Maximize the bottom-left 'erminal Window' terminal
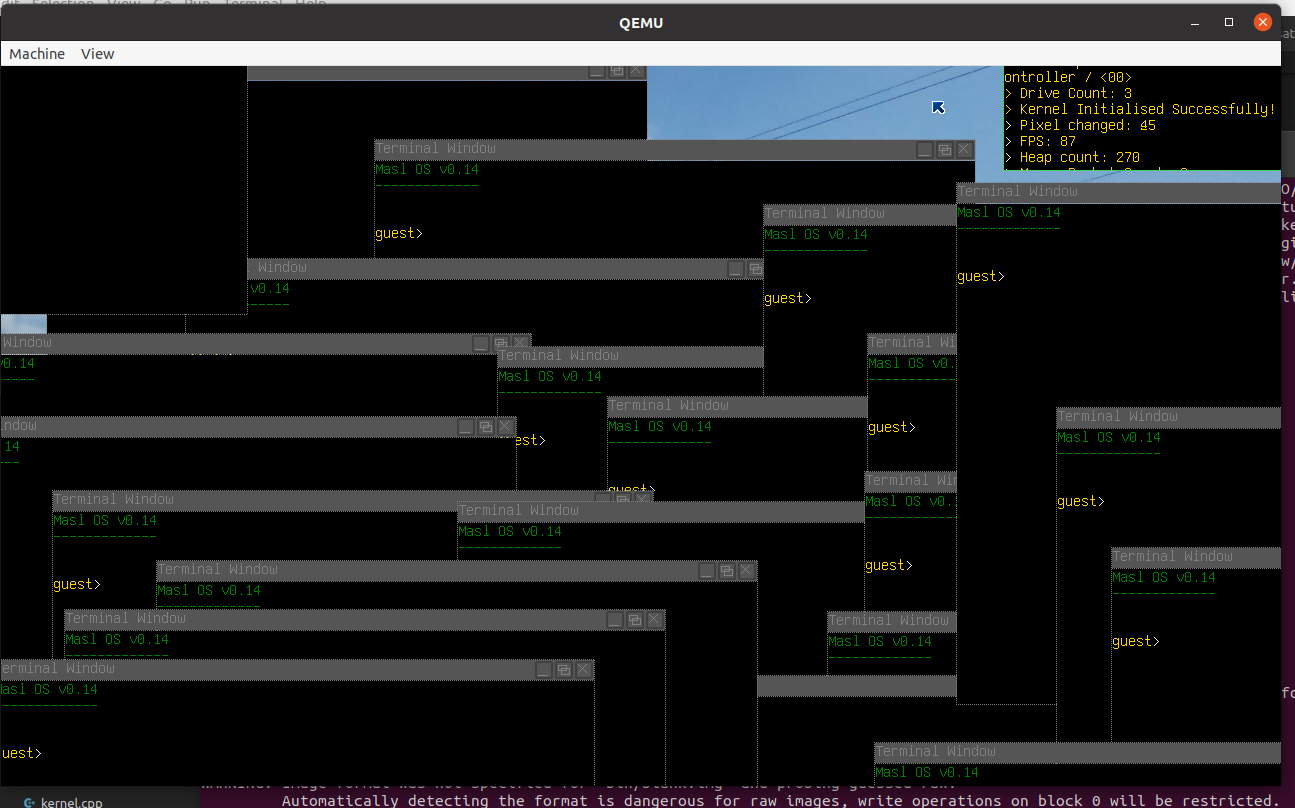The image size is (1295, 808). [564, 670]
